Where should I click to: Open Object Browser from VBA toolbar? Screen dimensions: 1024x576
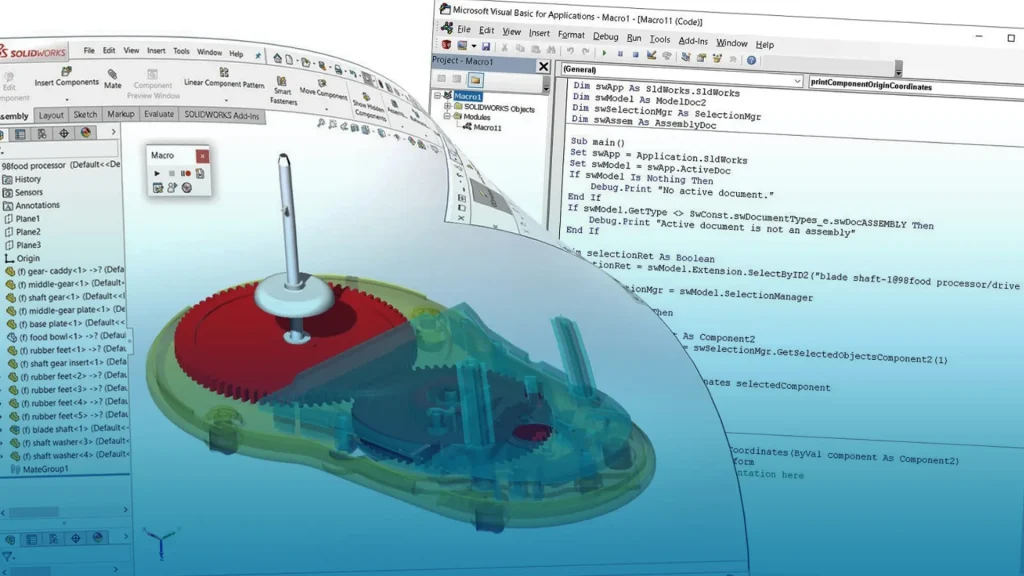(717, 58)
